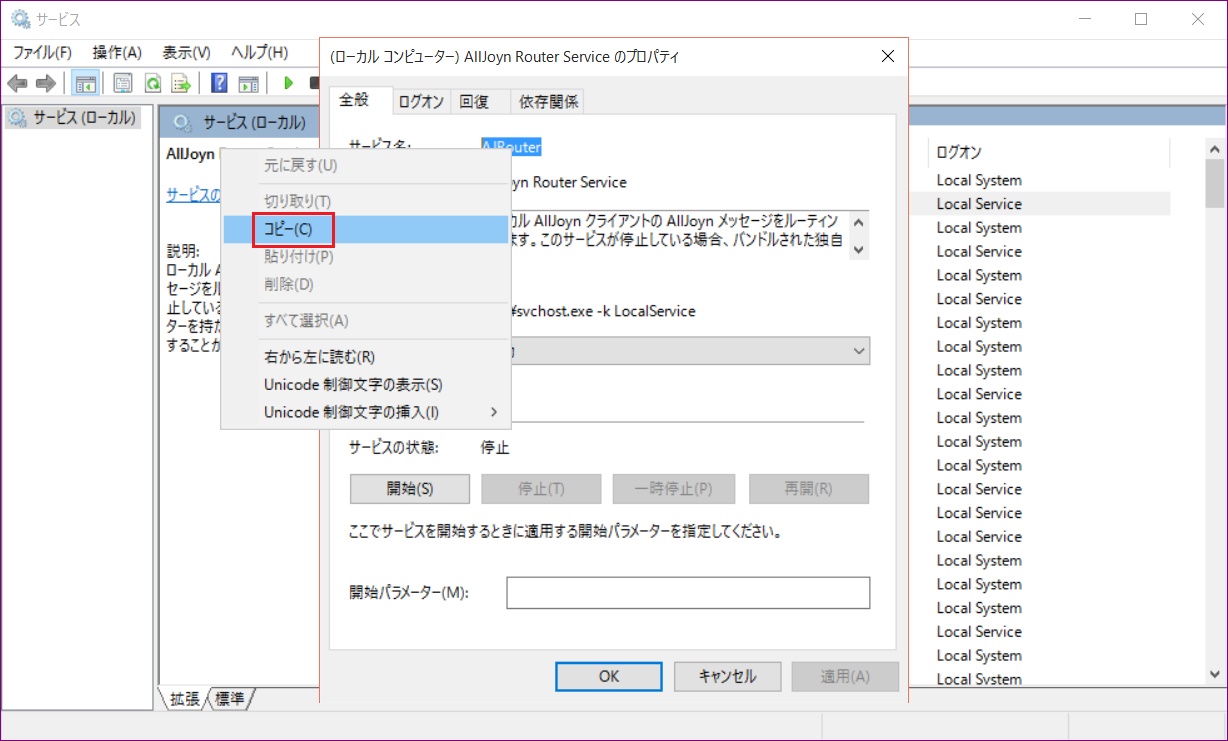
Task: Click the services list scrollbar up arrow
Action: tap(1214, 149)
